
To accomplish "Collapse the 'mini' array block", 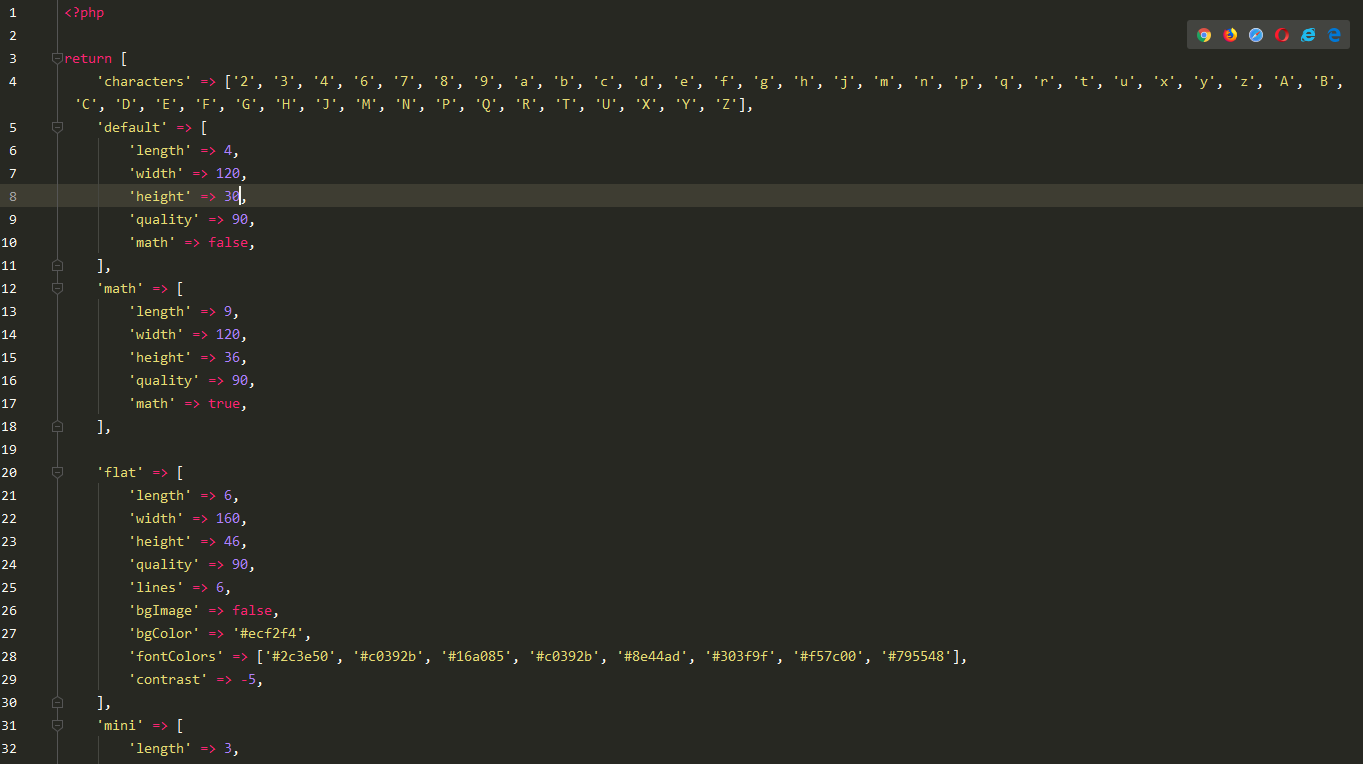I will pyautogui.click(x=58, y=724).
